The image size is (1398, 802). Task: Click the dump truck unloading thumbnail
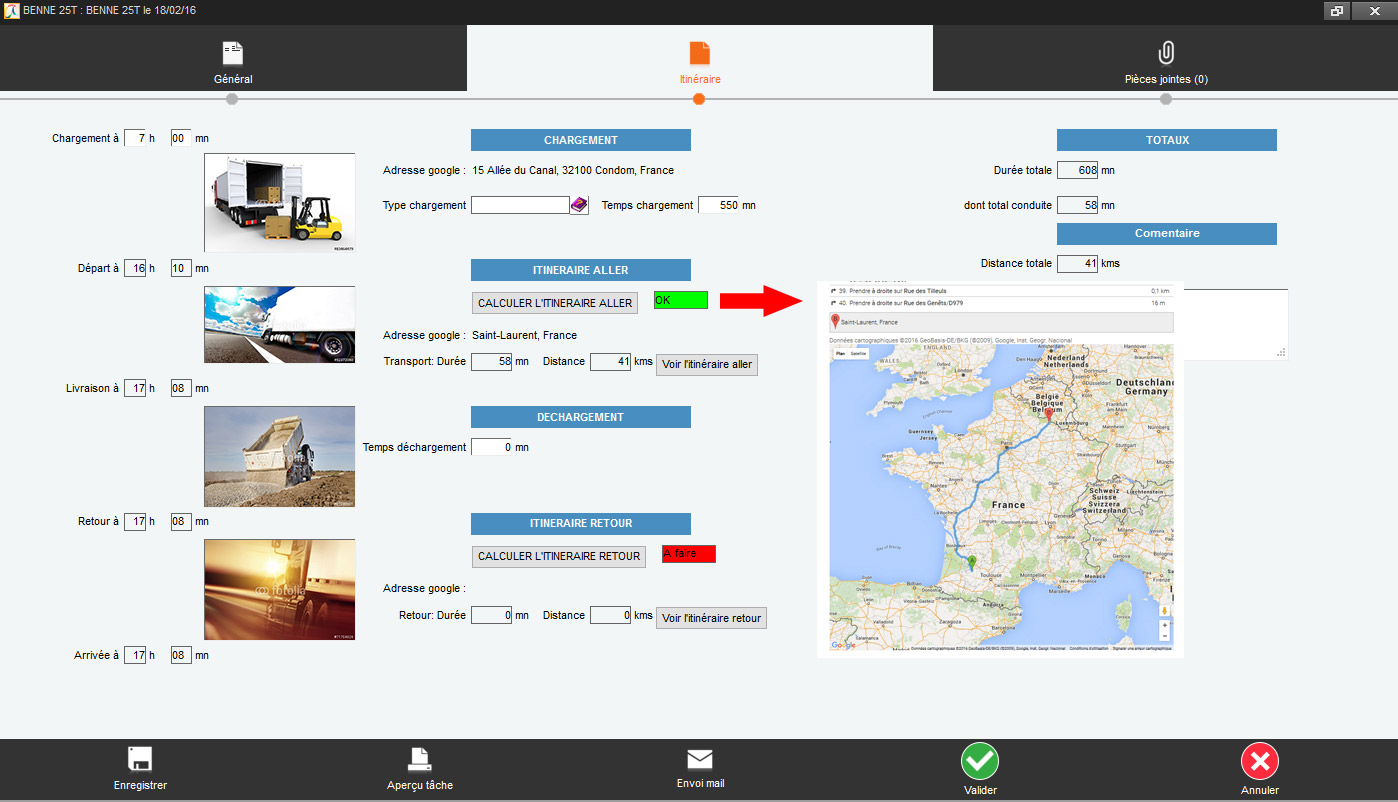280,456
